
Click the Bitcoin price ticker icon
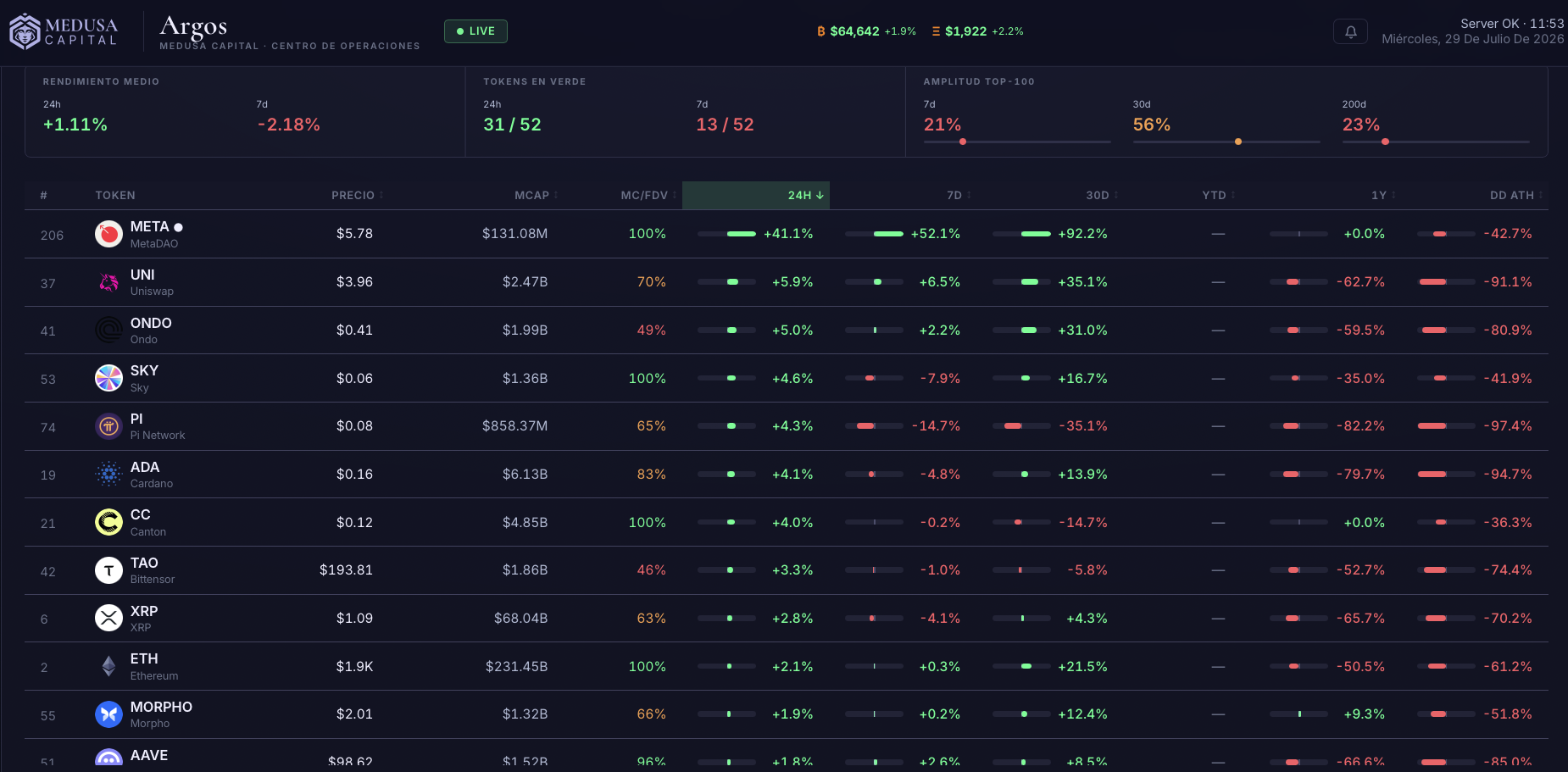[x=820, y=31]
